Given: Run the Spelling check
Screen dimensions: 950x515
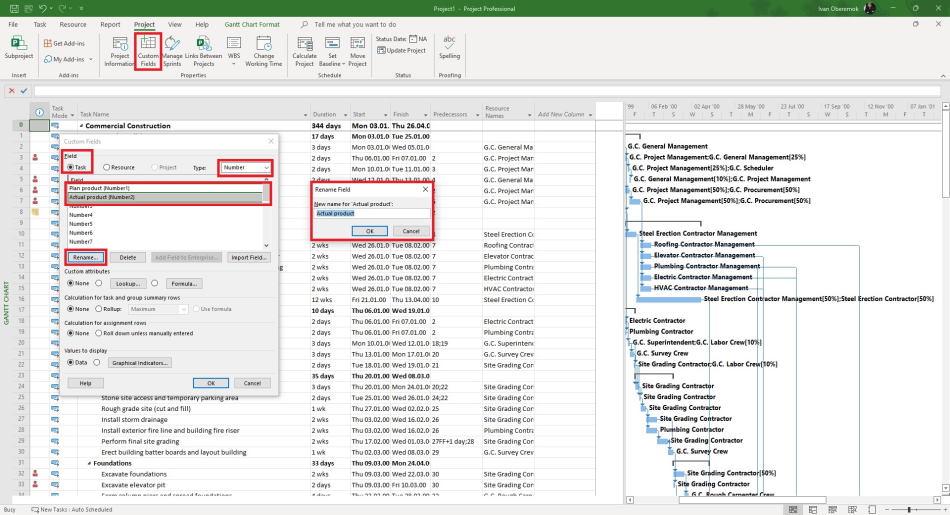Looking at the screenshot, I should pyautogui.click(x=449, y=47).
